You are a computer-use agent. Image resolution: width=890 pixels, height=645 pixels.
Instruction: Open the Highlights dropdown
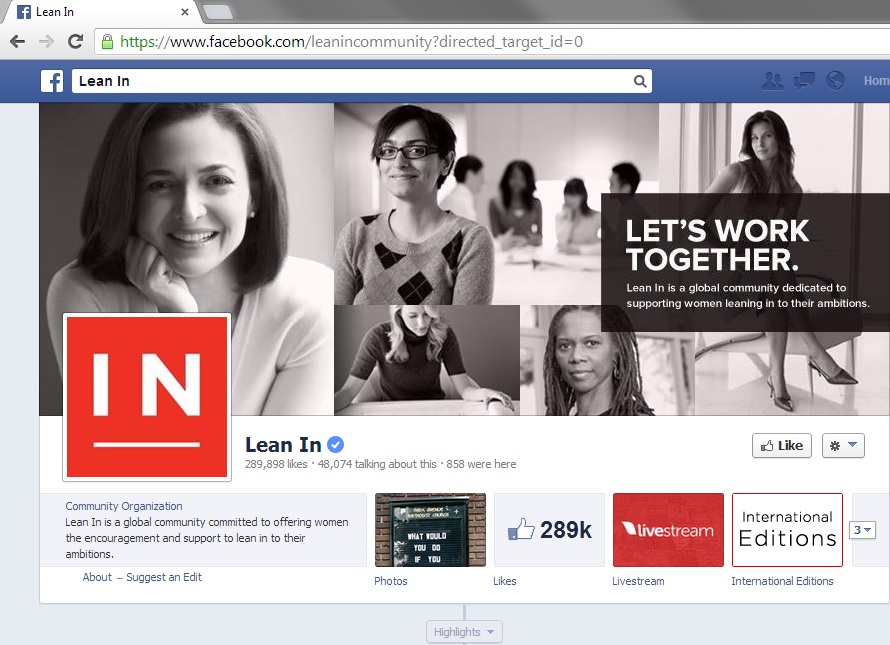(x=464, y=632)
